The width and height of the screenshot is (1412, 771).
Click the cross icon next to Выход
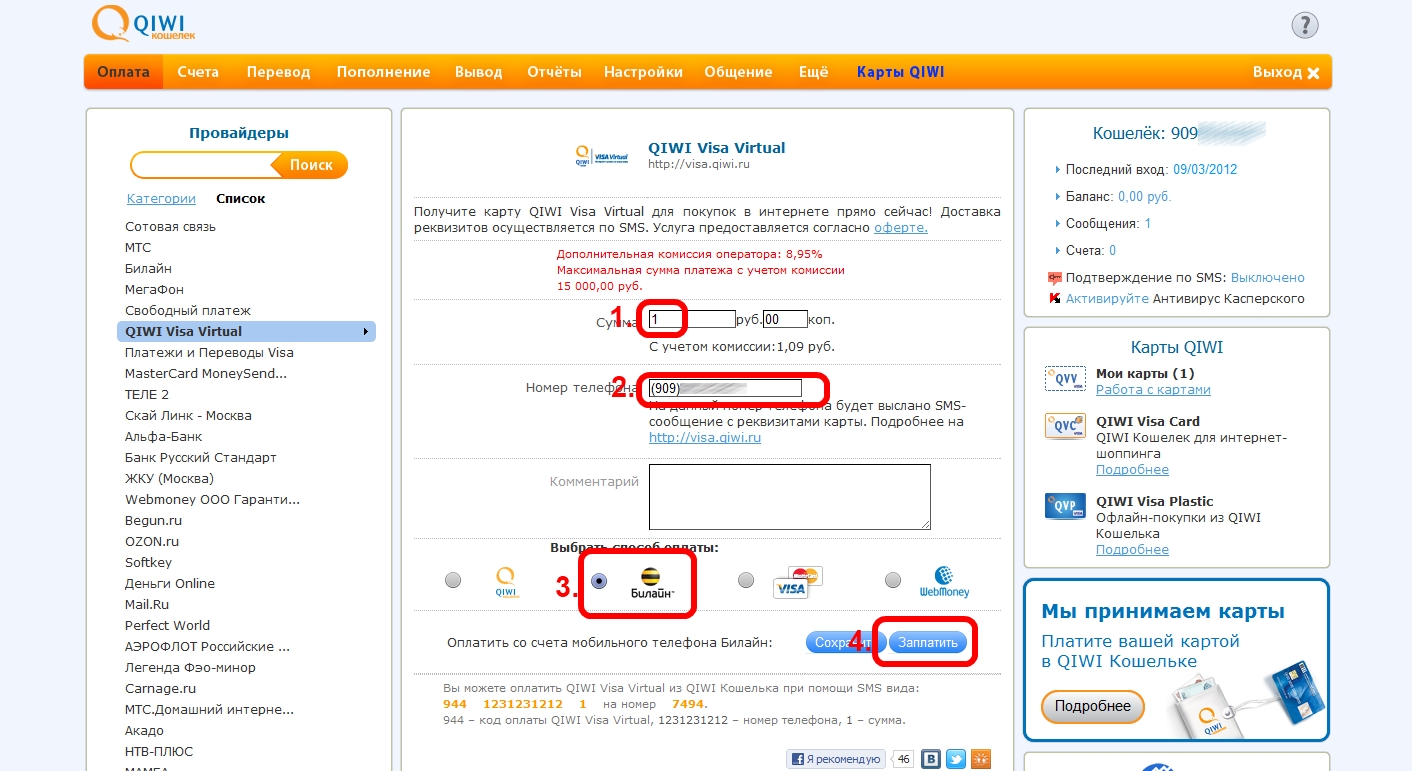coord(1313,73)
